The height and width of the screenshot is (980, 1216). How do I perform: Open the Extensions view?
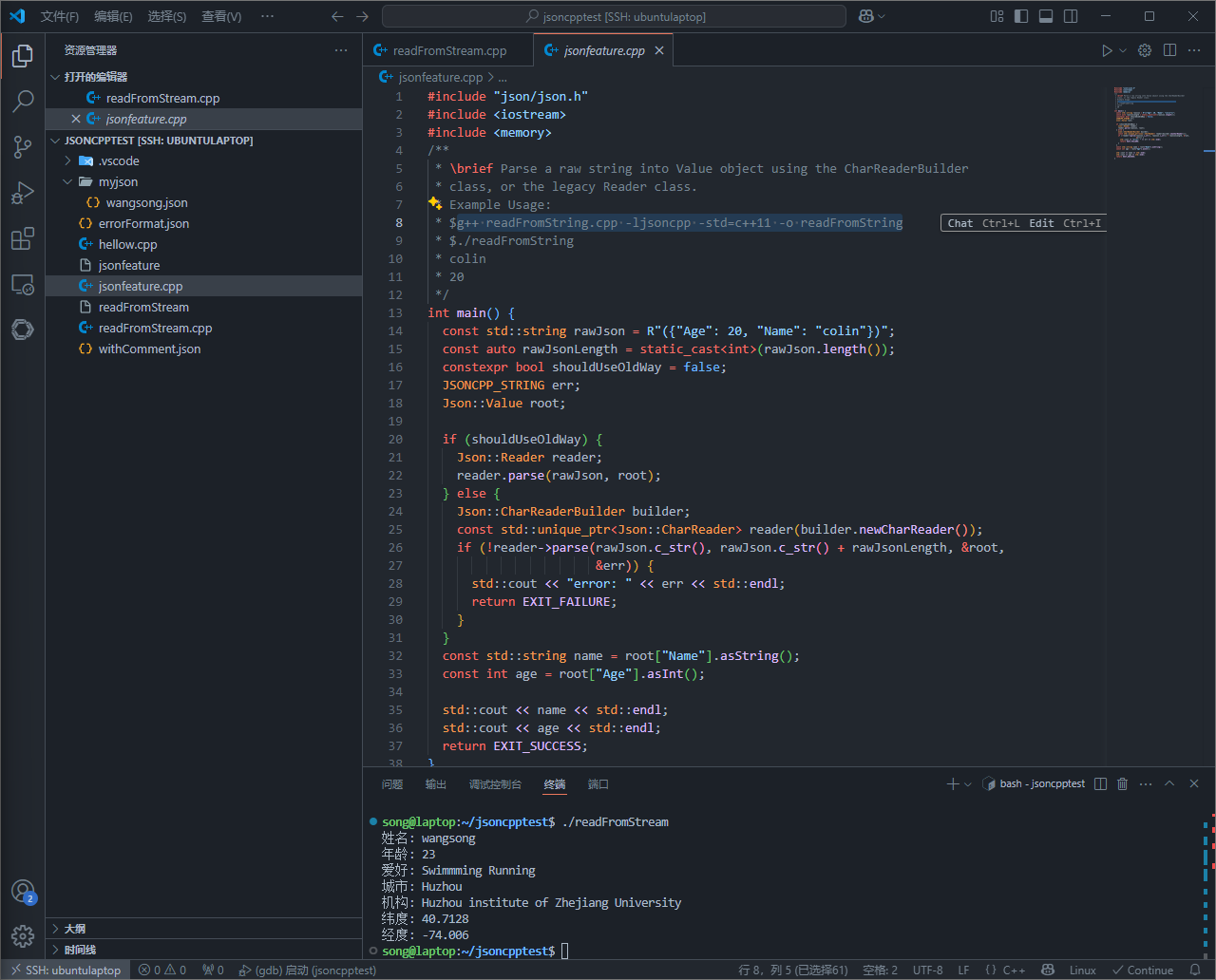pyautogui.click(x=23, y=238)
